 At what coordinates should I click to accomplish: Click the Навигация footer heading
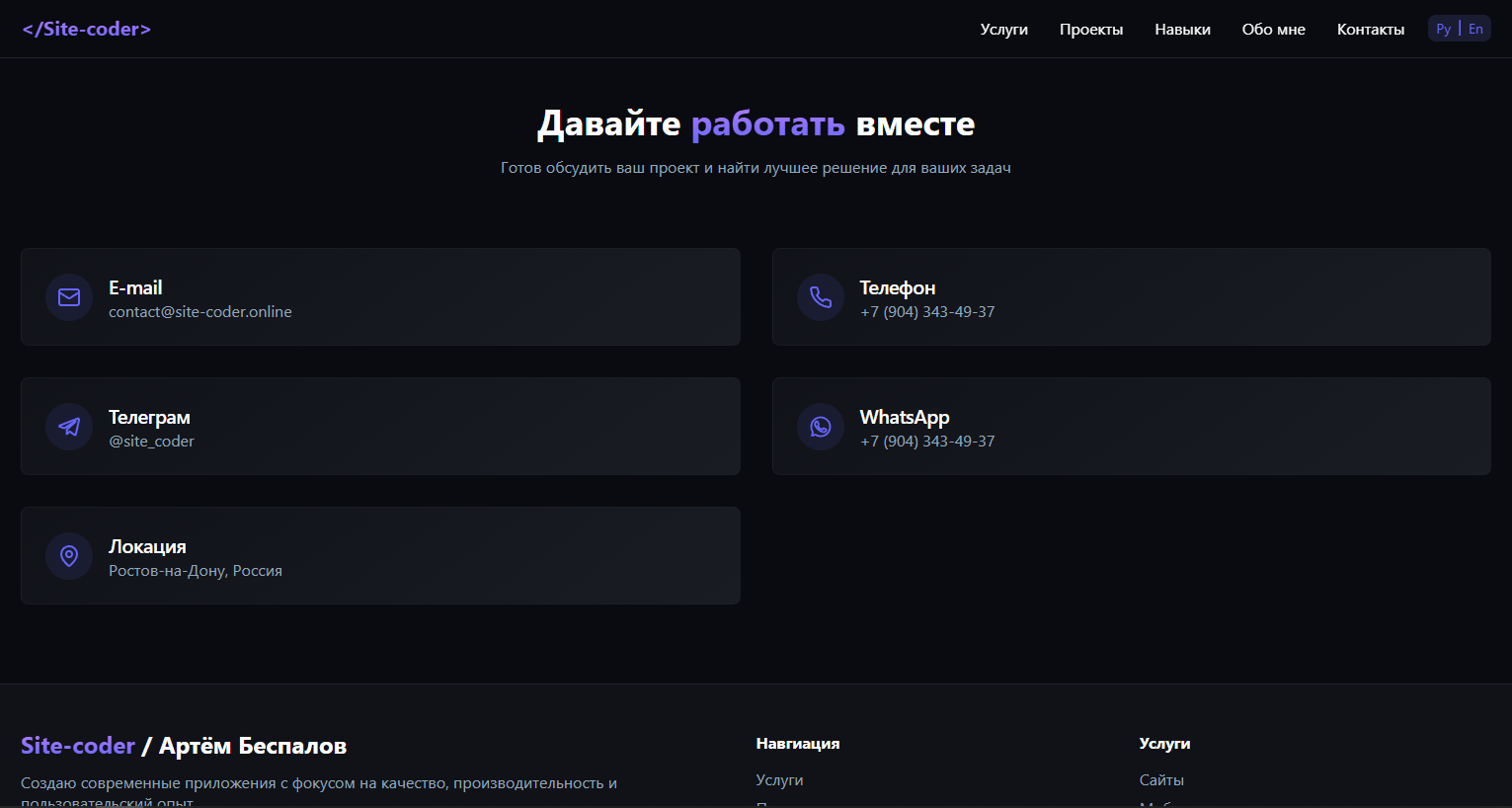click(x=798, y=744)
